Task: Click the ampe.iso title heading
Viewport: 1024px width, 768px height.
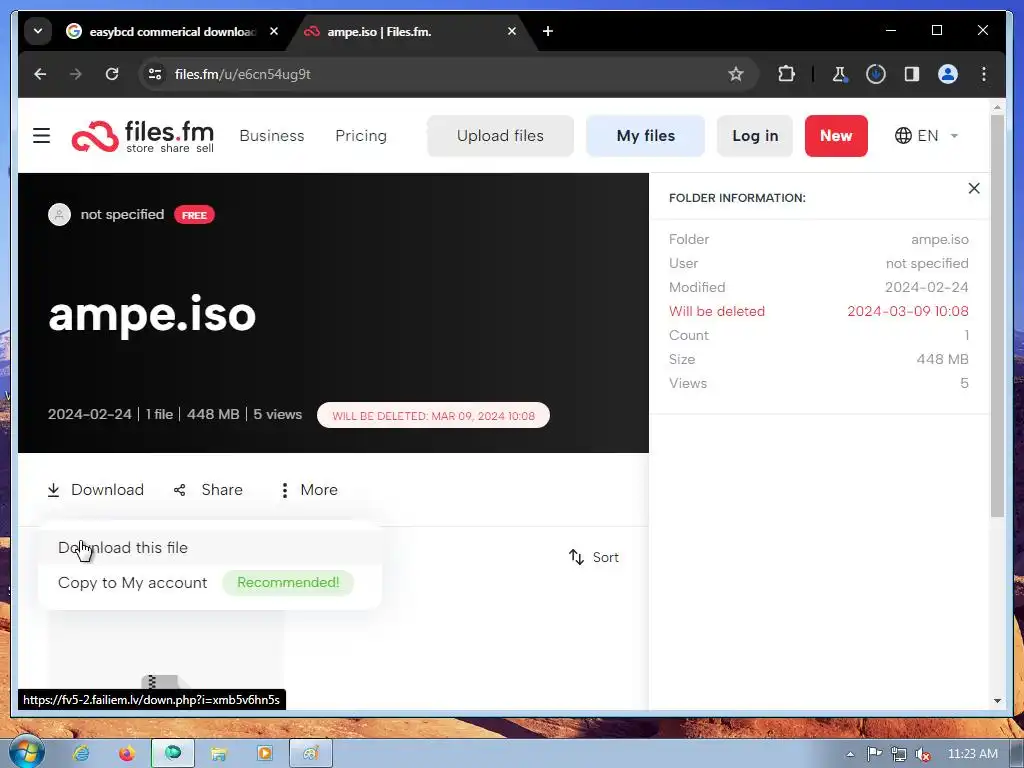Action: pyautogui.click(x=152, y=315)
